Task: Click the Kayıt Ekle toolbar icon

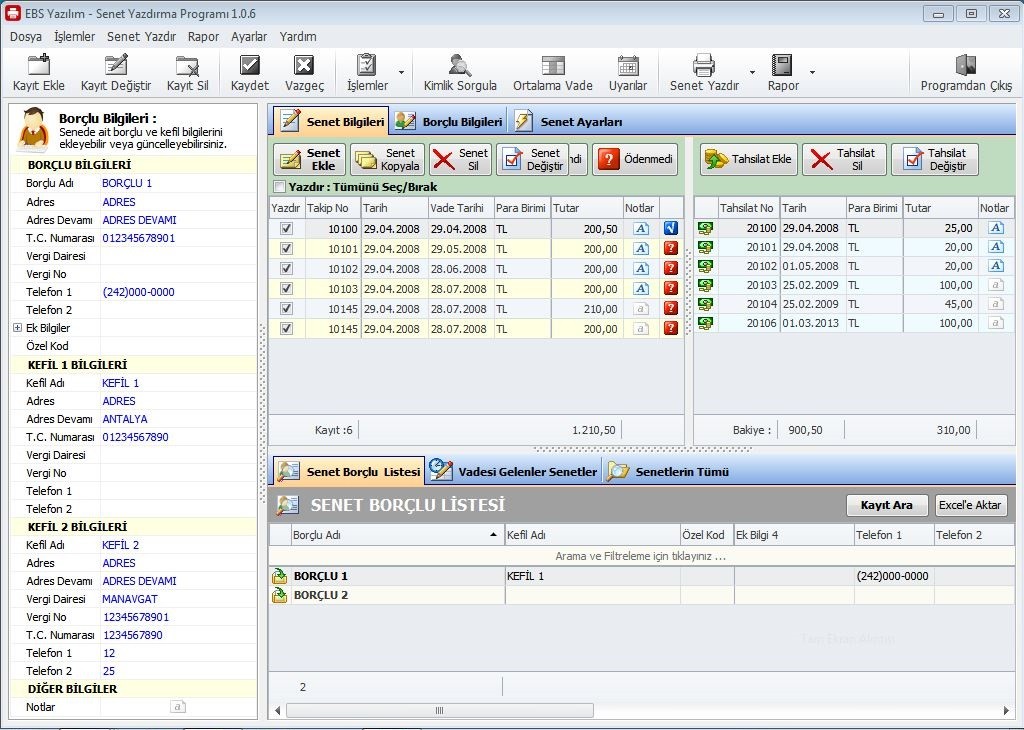Action: click(39, 66)
